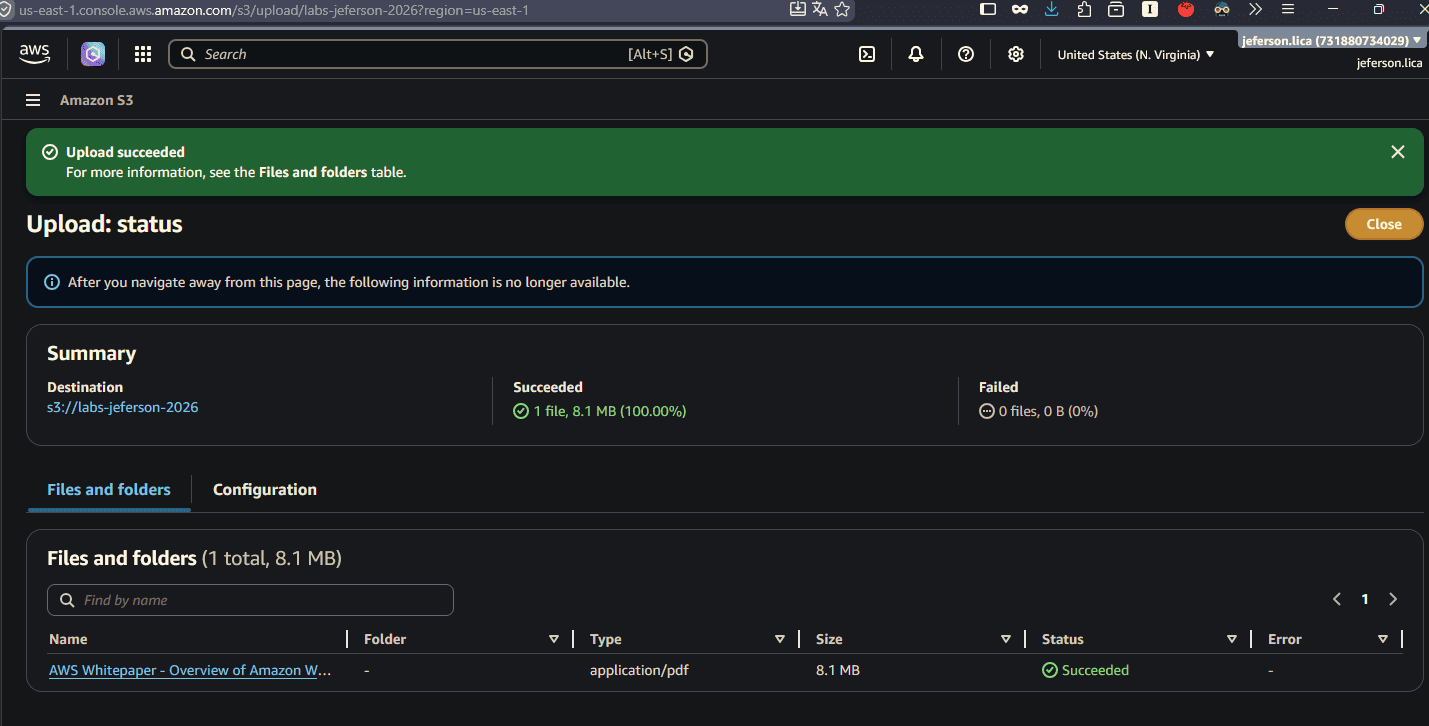Open the United States (N. Virginia) region dropdown
The image size is (1429, 726).
(1136, 55)
